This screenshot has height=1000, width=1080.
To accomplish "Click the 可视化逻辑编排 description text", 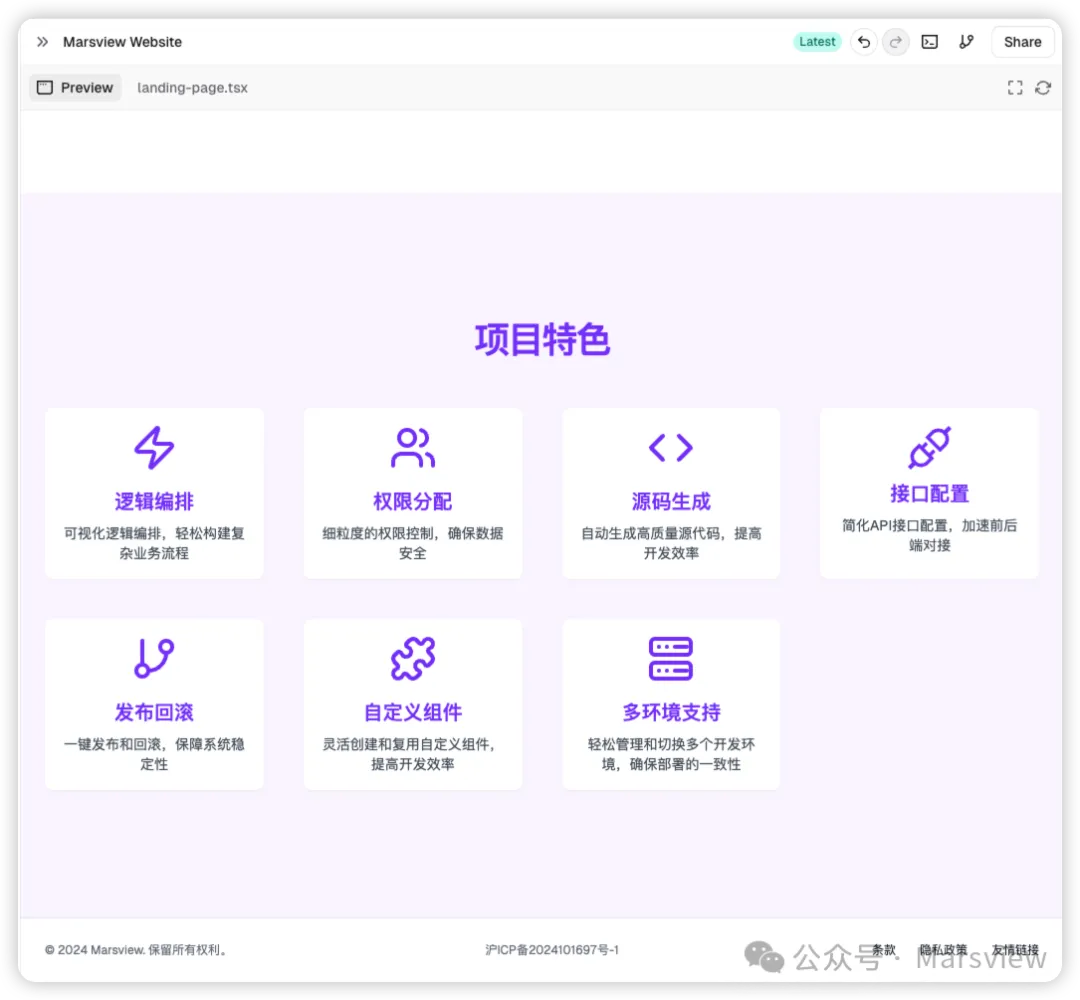I will coord(154,543).
